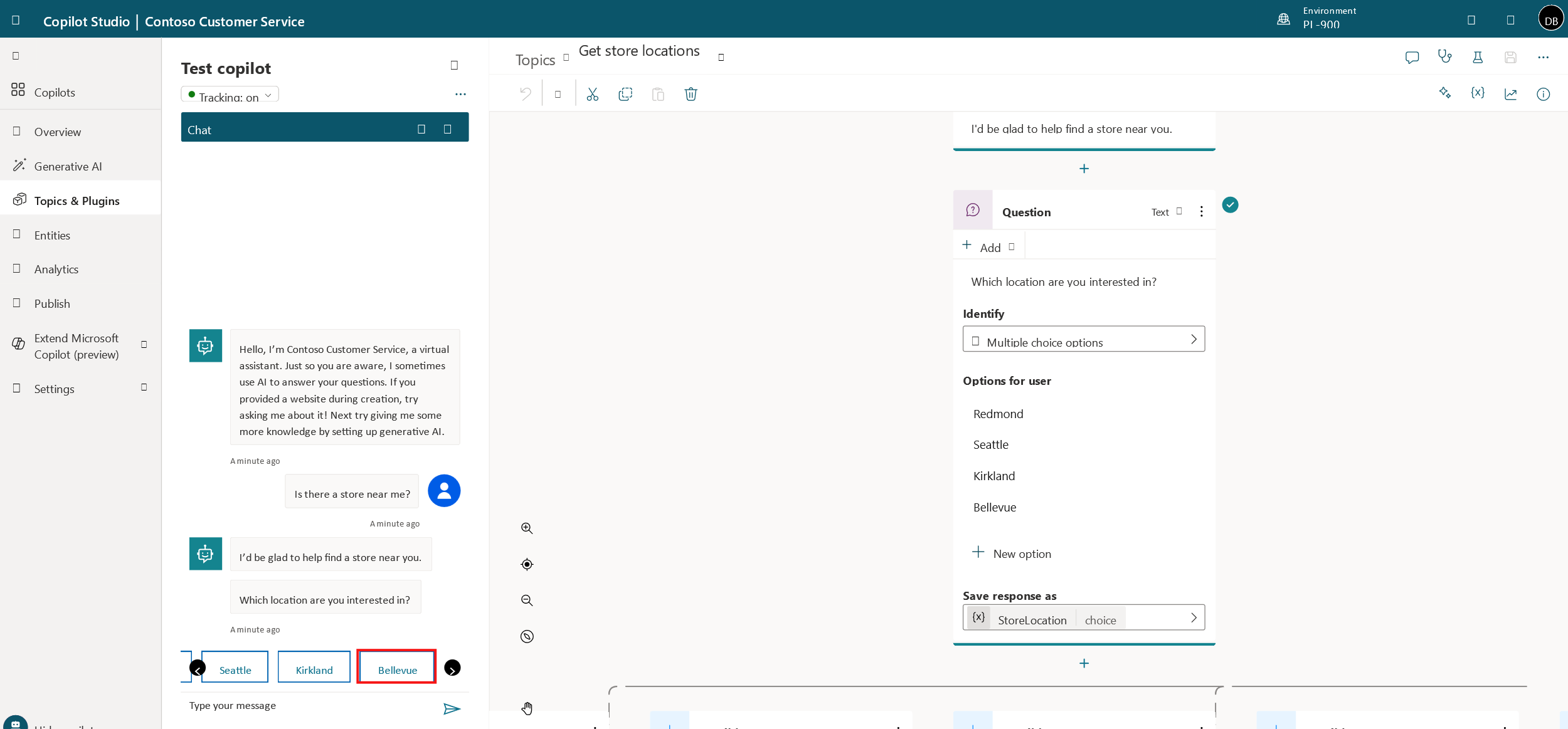Open the Multiple choice options identify selector
The image size is (1568, 729).
pos(1083,339)
